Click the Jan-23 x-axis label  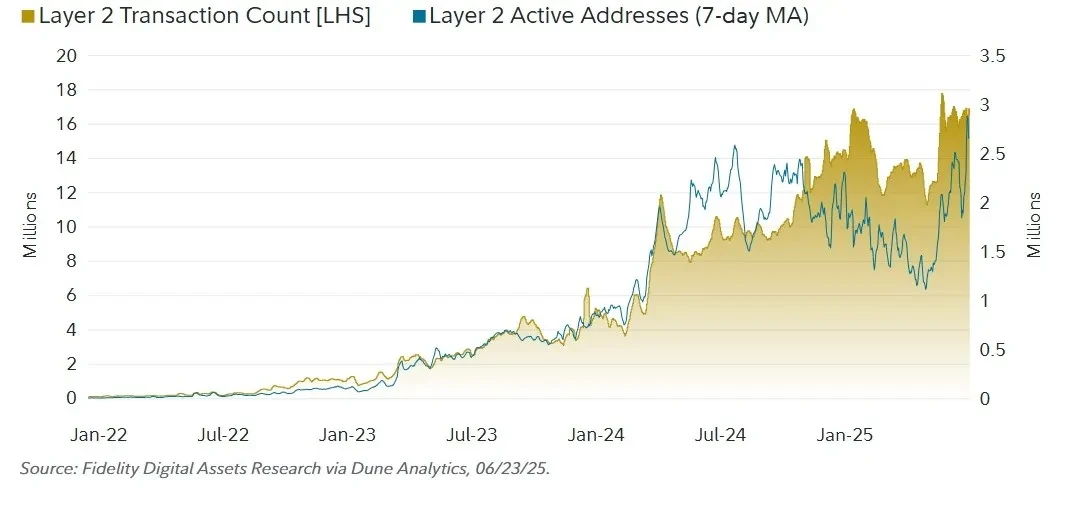point(348,435)
